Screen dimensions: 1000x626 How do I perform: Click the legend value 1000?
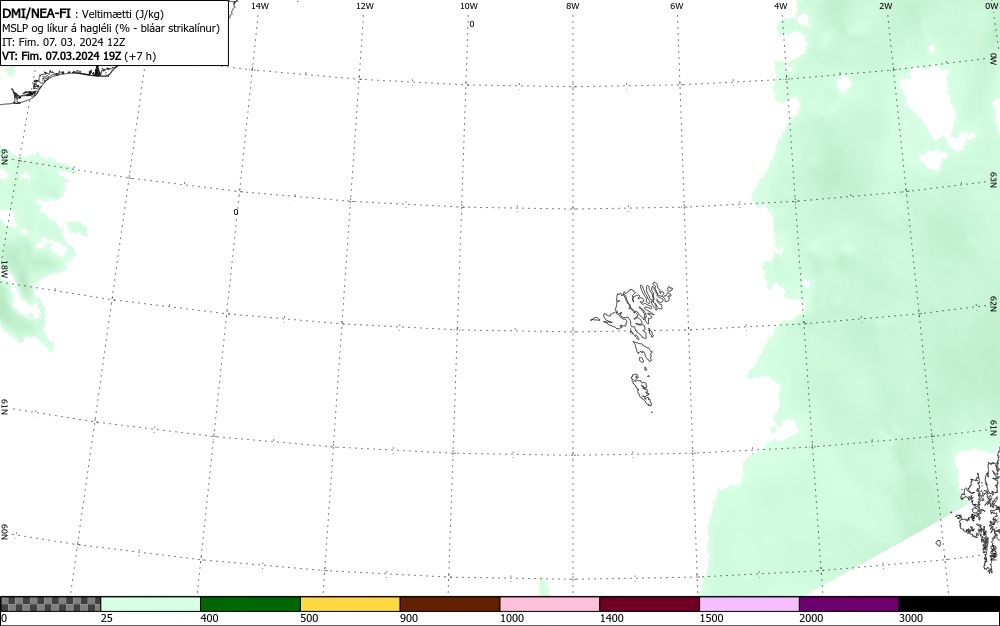click(x=511, y=618)
